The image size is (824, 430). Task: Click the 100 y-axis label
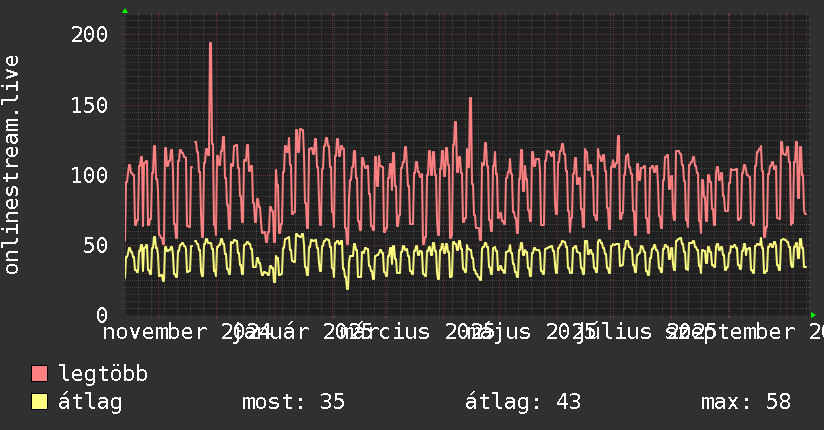89,175
